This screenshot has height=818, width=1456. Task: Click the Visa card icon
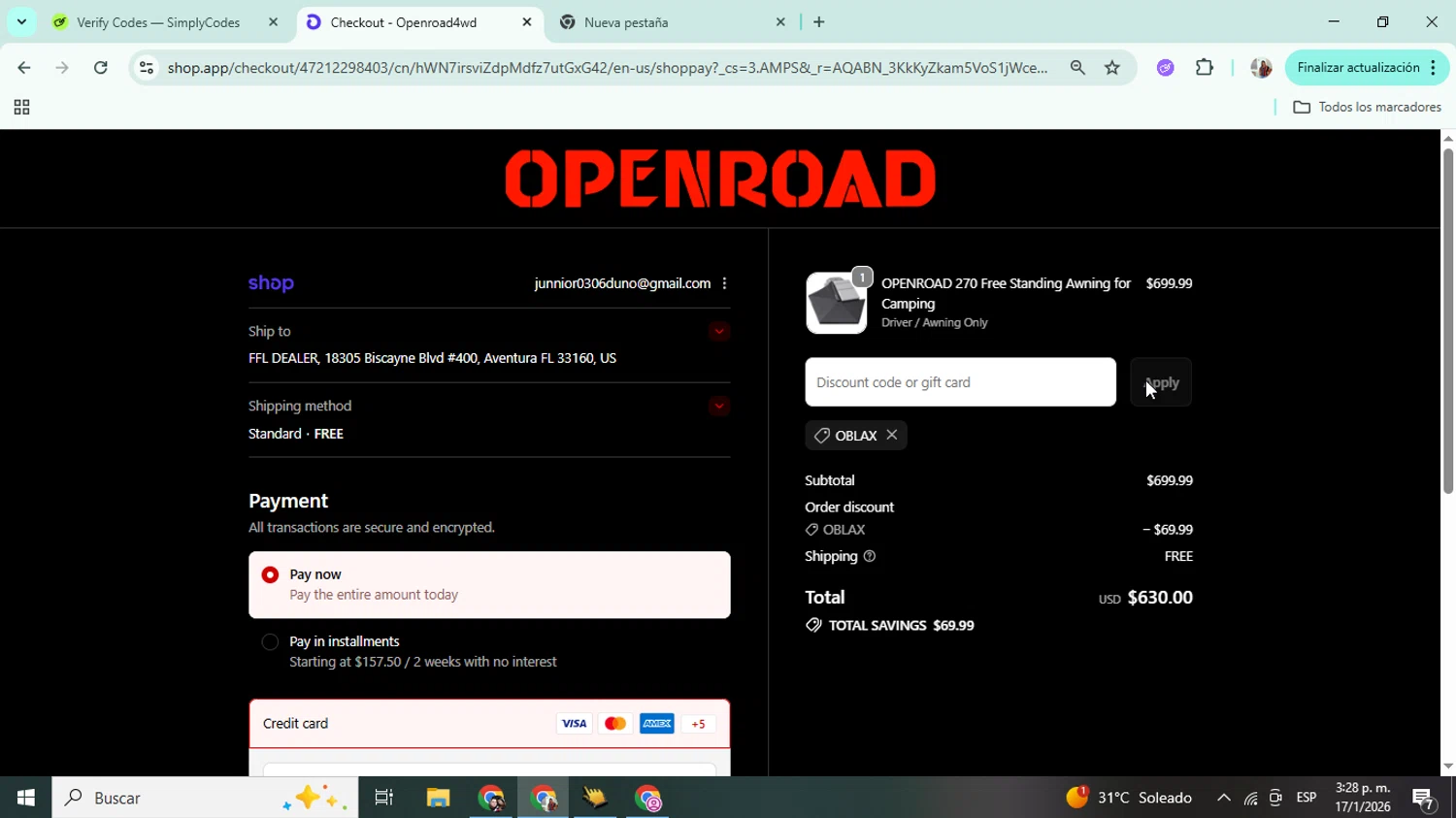point(574,724)
